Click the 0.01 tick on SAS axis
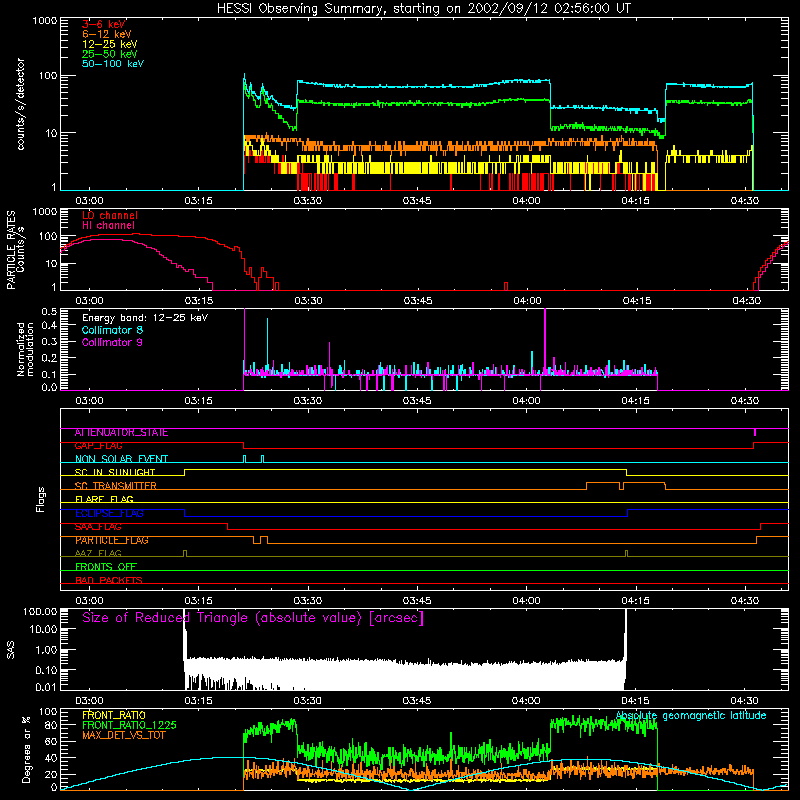 46,687
